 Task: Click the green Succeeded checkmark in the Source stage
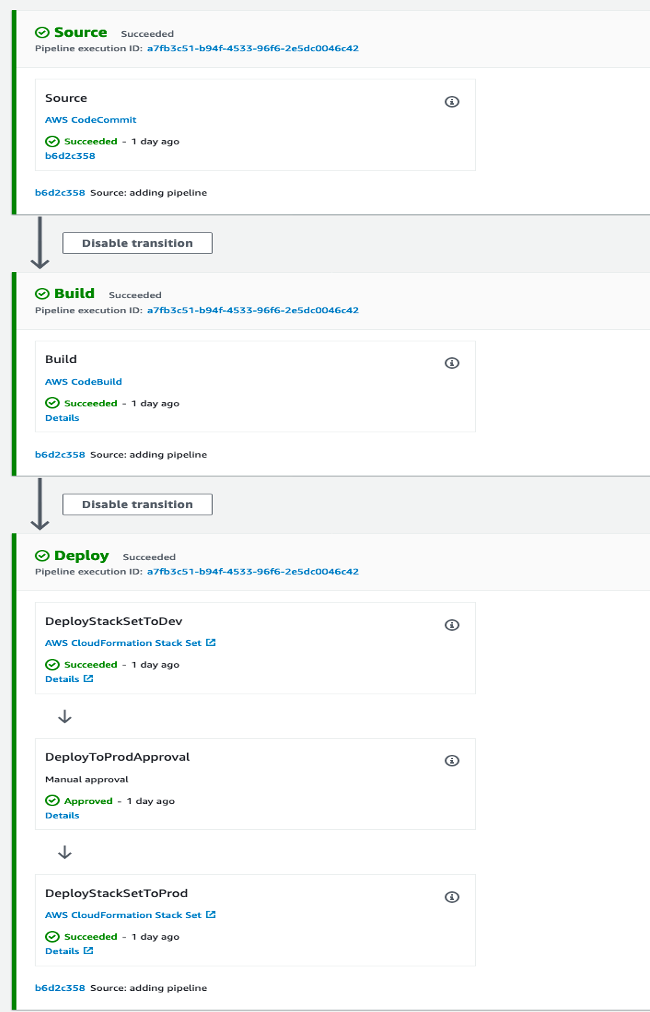[50, 141]
